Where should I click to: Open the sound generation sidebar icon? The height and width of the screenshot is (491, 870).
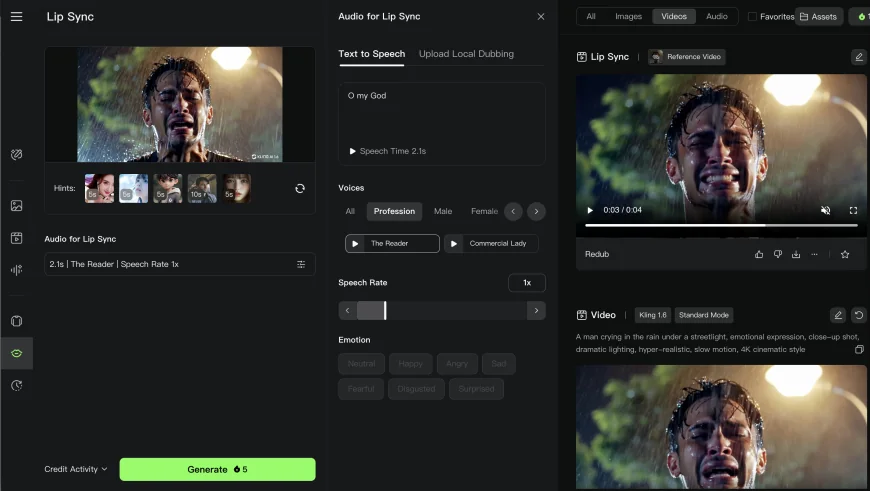coord(17,270)
